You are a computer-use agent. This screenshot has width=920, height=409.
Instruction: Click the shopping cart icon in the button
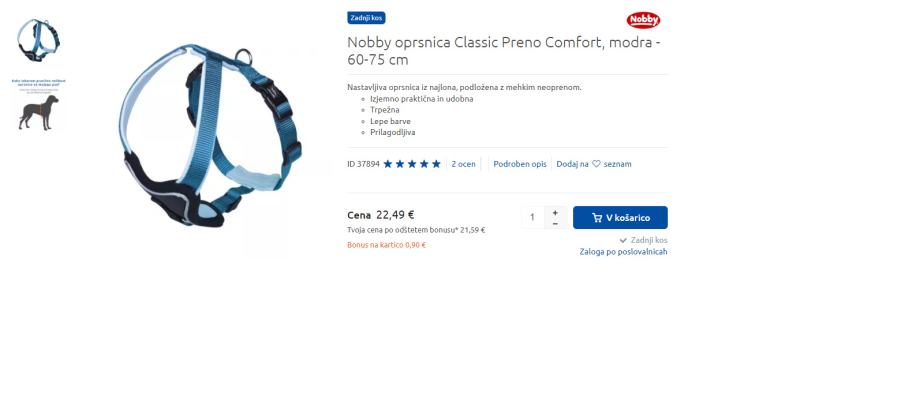[x=597, y=218]
